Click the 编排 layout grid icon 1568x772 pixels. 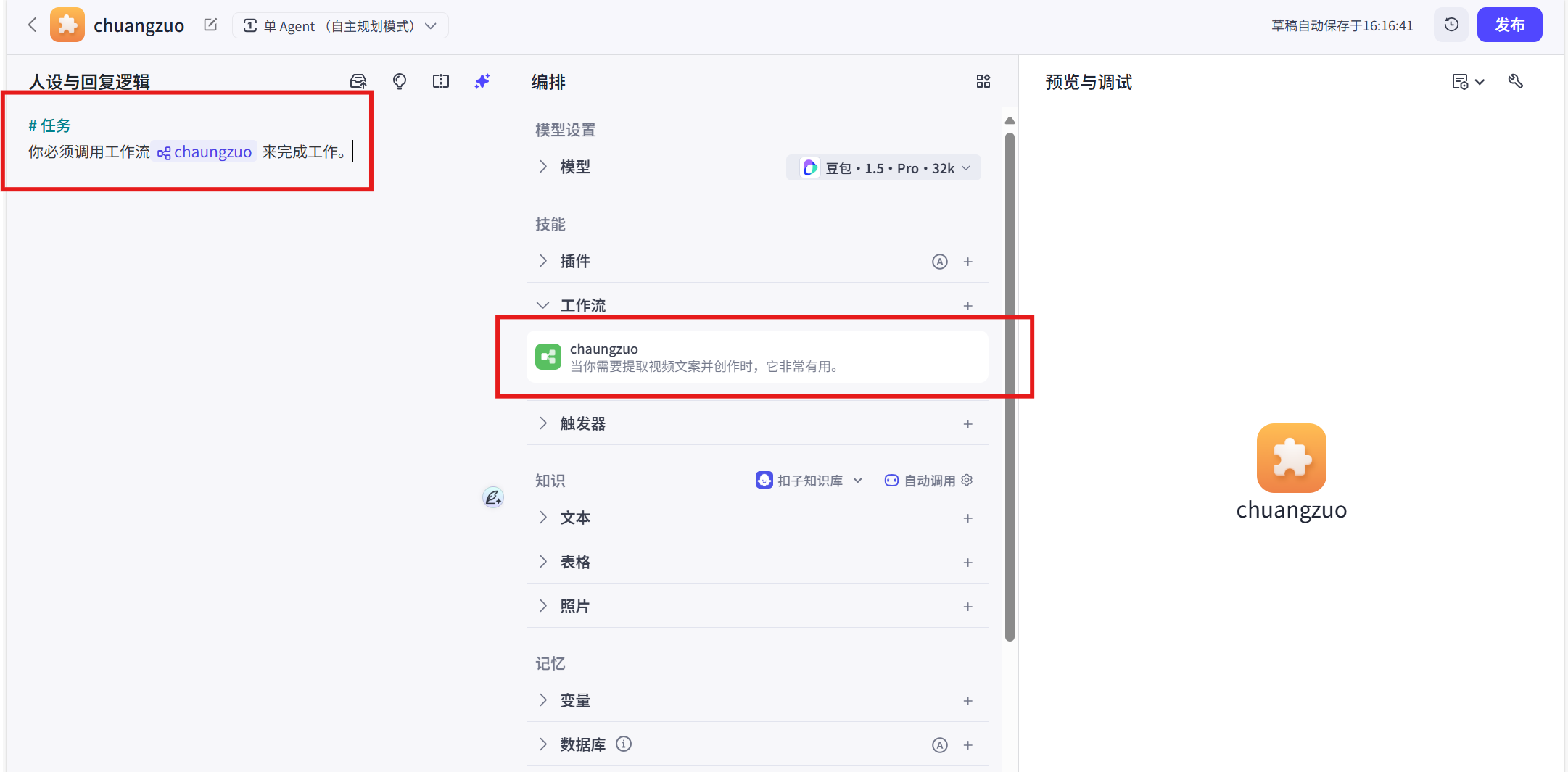coord(983,81)
